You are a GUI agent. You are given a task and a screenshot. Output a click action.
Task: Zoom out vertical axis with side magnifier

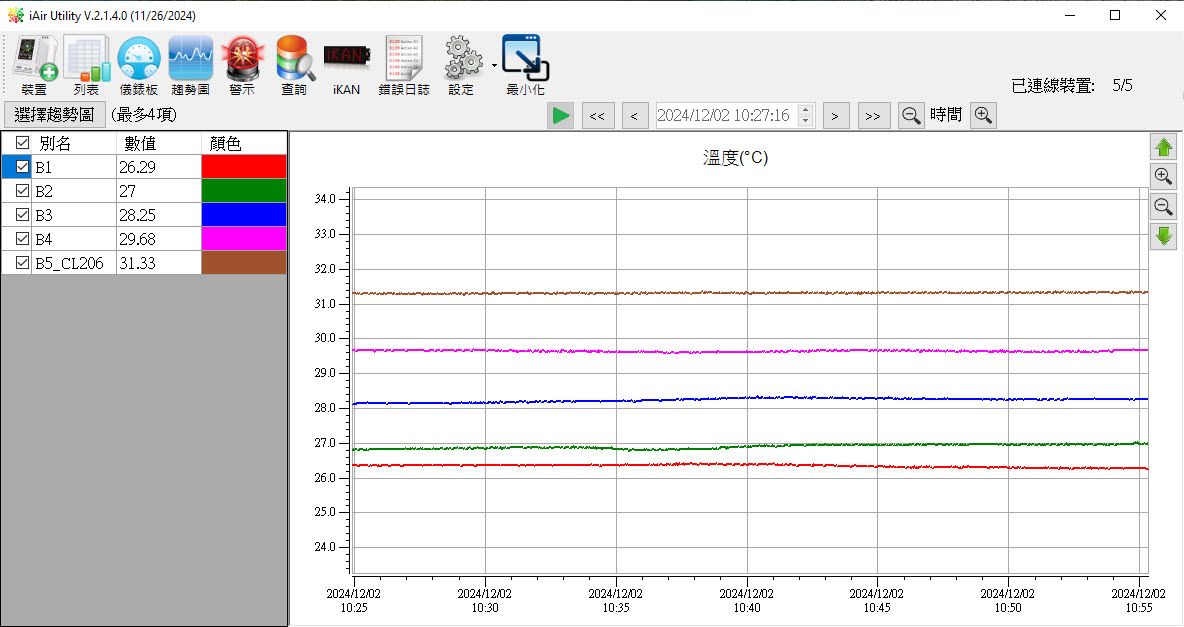1164,206
